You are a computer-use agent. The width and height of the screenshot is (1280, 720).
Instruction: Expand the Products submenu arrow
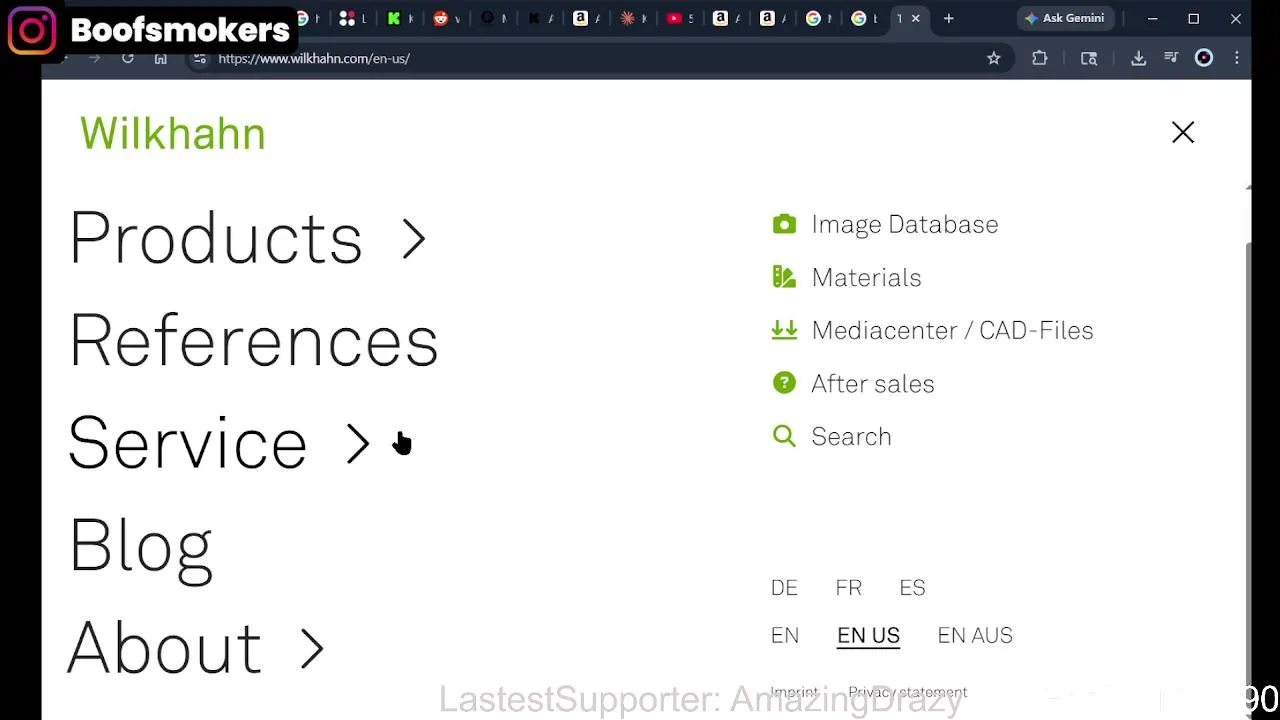pos(414,240)
